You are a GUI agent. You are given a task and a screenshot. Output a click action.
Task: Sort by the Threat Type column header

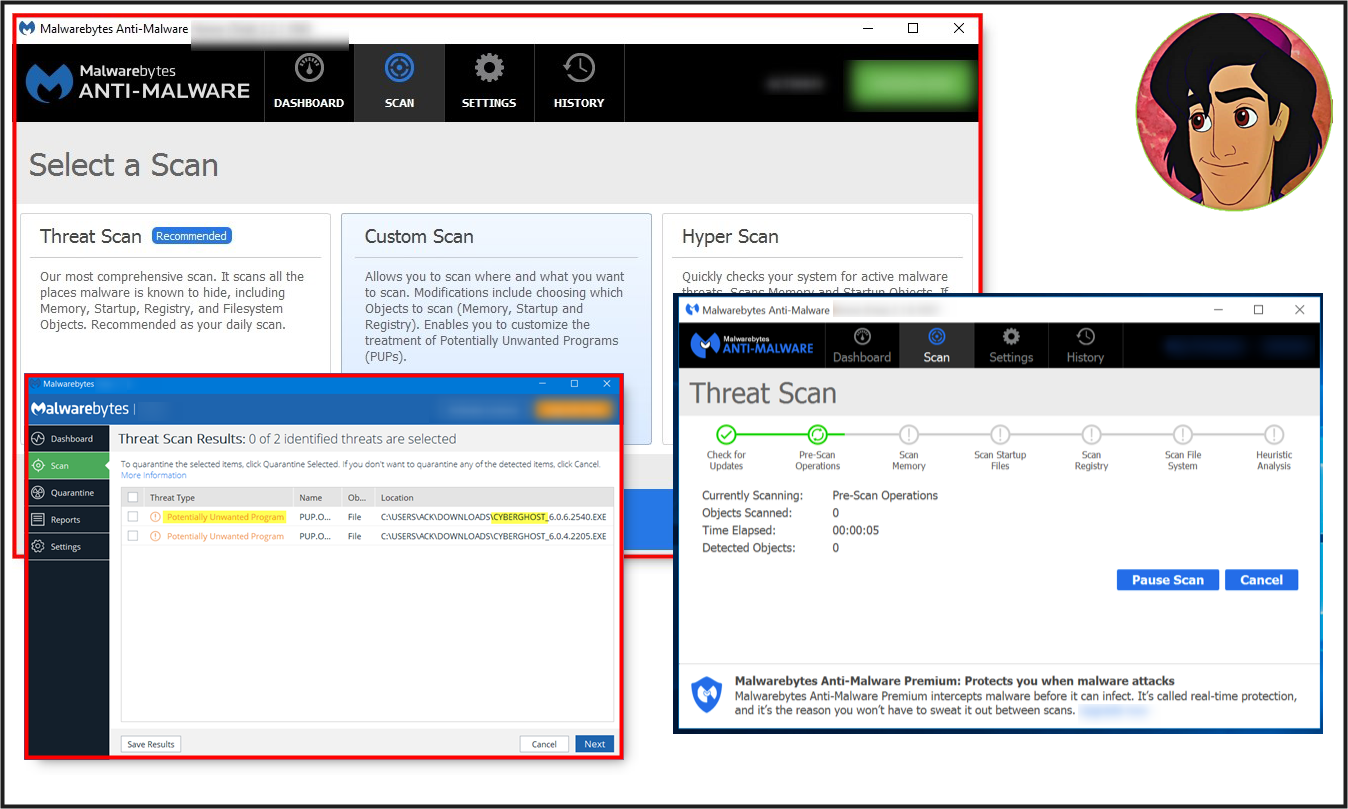[218, 497]
